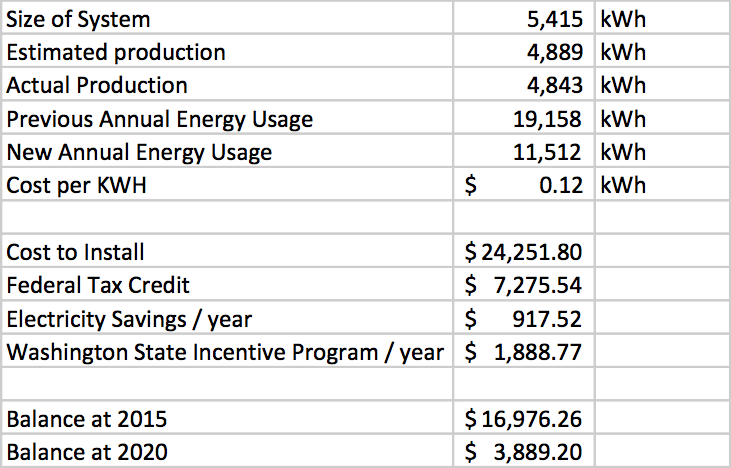Select 'Electricity Savings / year' cell

(x=227, y=318)
